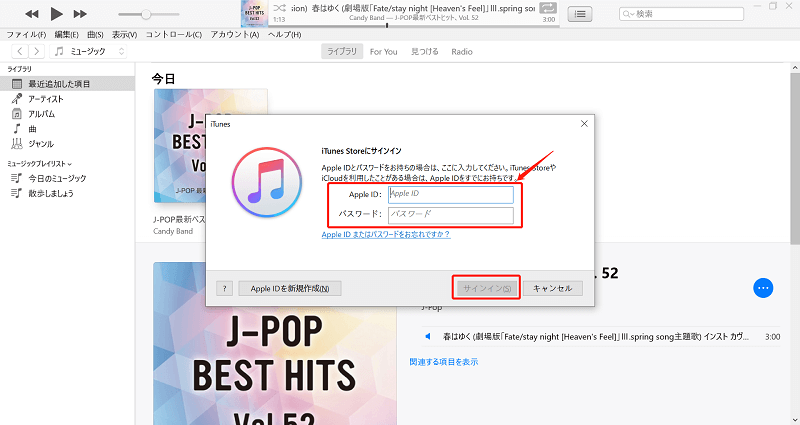Open the 曲(S) menu
The width and height of the screenshot is (800, 425).
click(95, 35)
